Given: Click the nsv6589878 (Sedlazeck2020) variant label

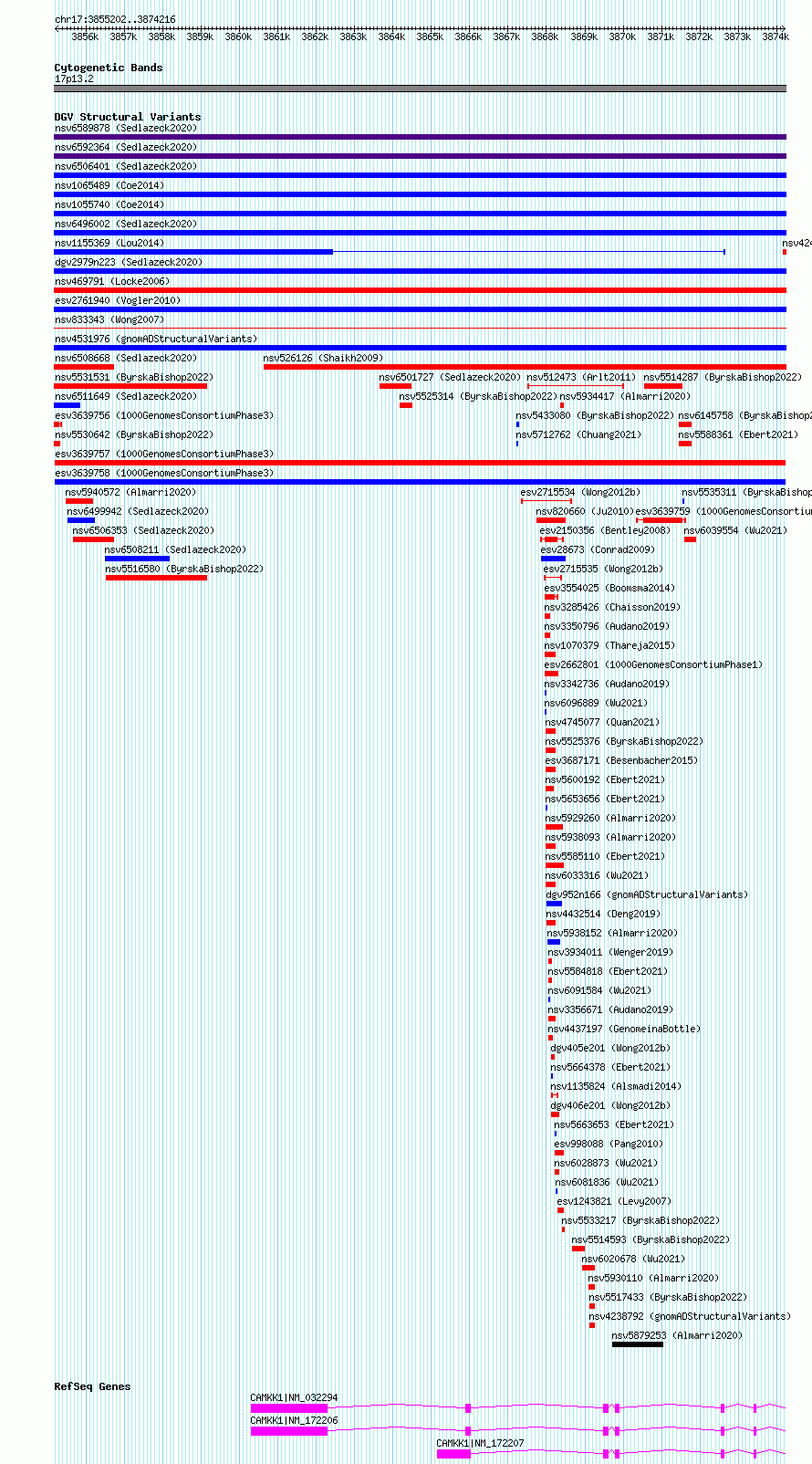Looking at the screenshot, I should 125,128.
